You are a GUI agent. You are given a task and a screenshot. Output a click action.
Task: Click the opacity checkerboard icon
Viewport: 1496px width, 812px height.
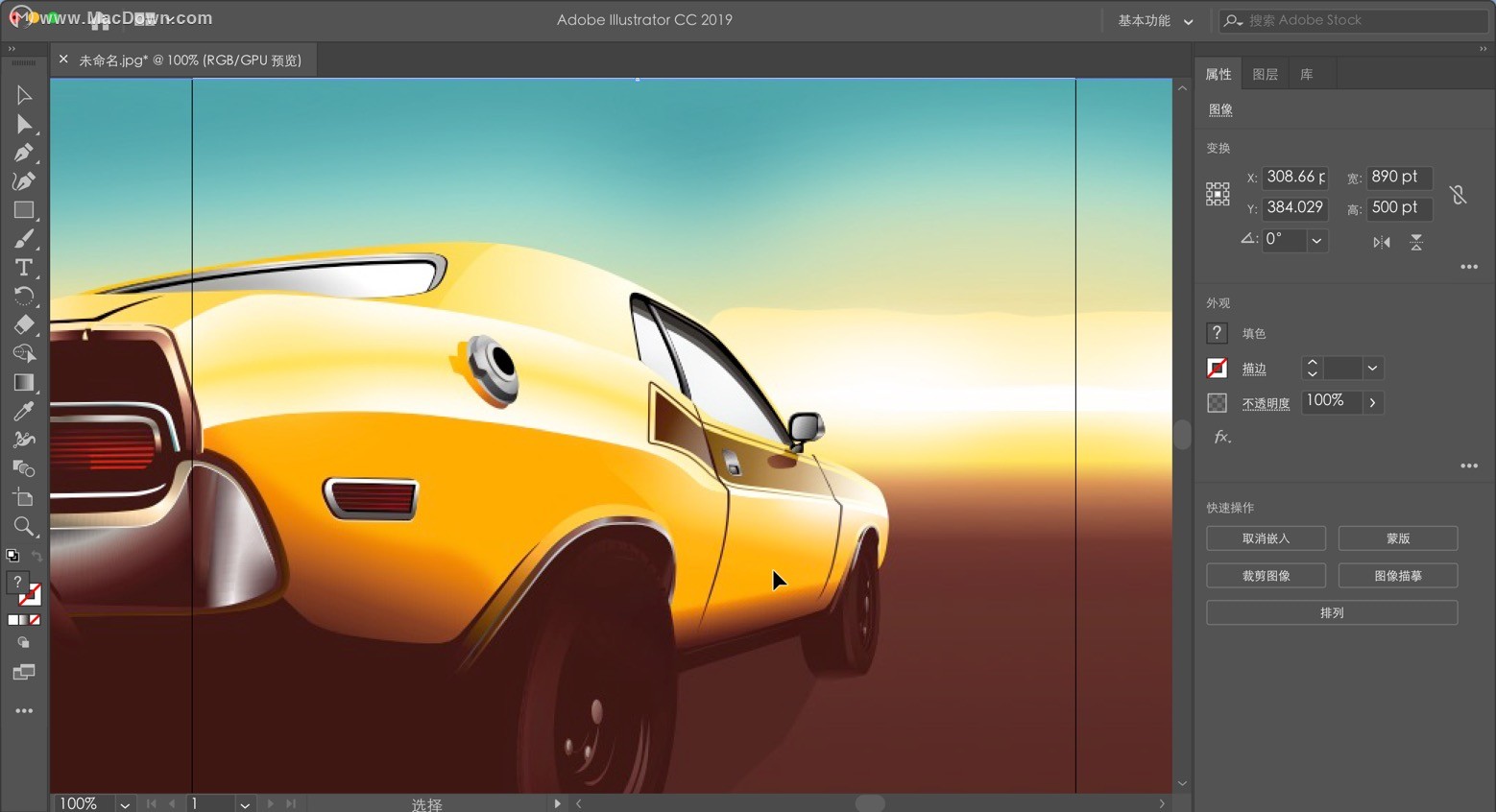(1217, 402)
